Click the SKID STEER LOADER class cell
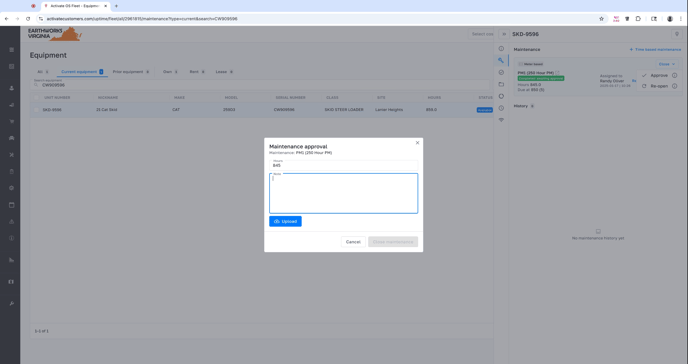 pos(344,110)
